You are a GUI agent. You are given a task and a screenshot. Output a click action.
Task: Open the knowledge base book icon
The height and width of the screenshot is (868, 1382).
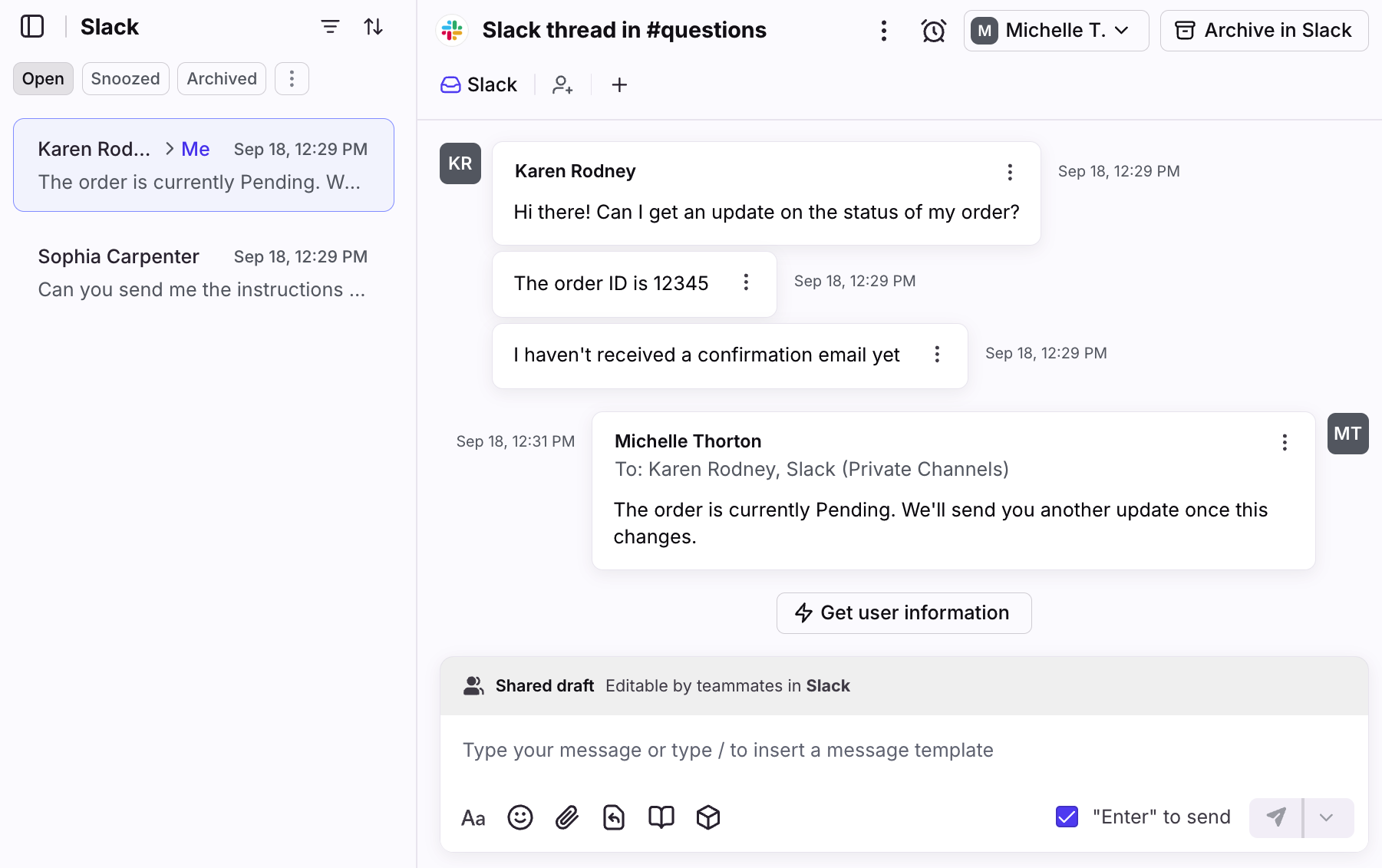click(661, 817)
